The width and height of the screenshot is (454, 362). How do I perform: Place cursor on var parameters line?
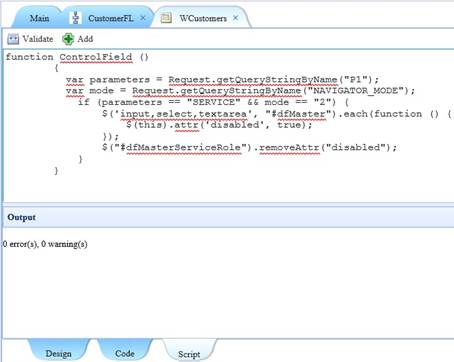pyautogui.click(x=222, y=80)
